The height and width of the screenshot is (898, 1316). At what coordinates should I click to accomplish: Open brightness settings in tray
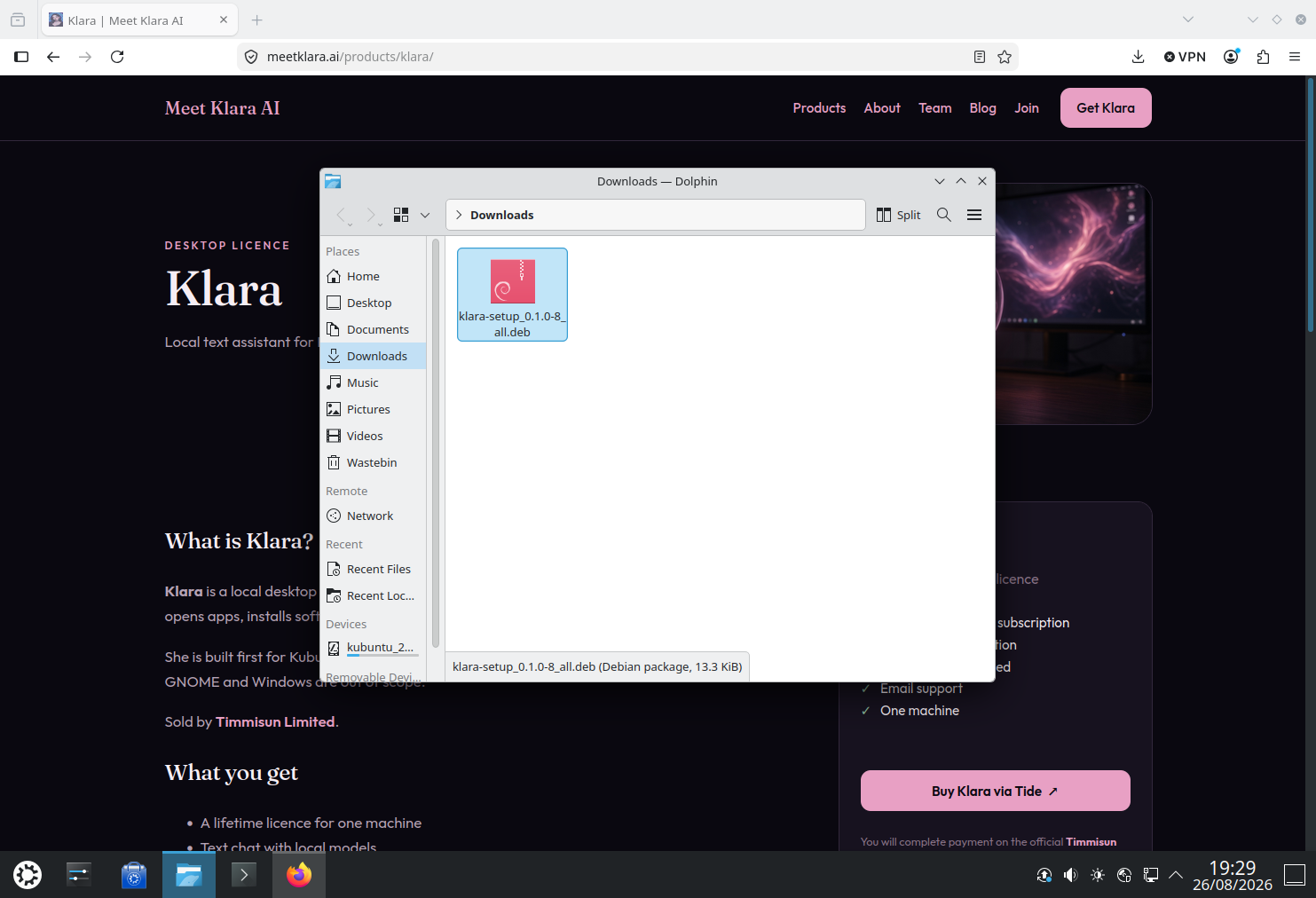(1098, 875)
